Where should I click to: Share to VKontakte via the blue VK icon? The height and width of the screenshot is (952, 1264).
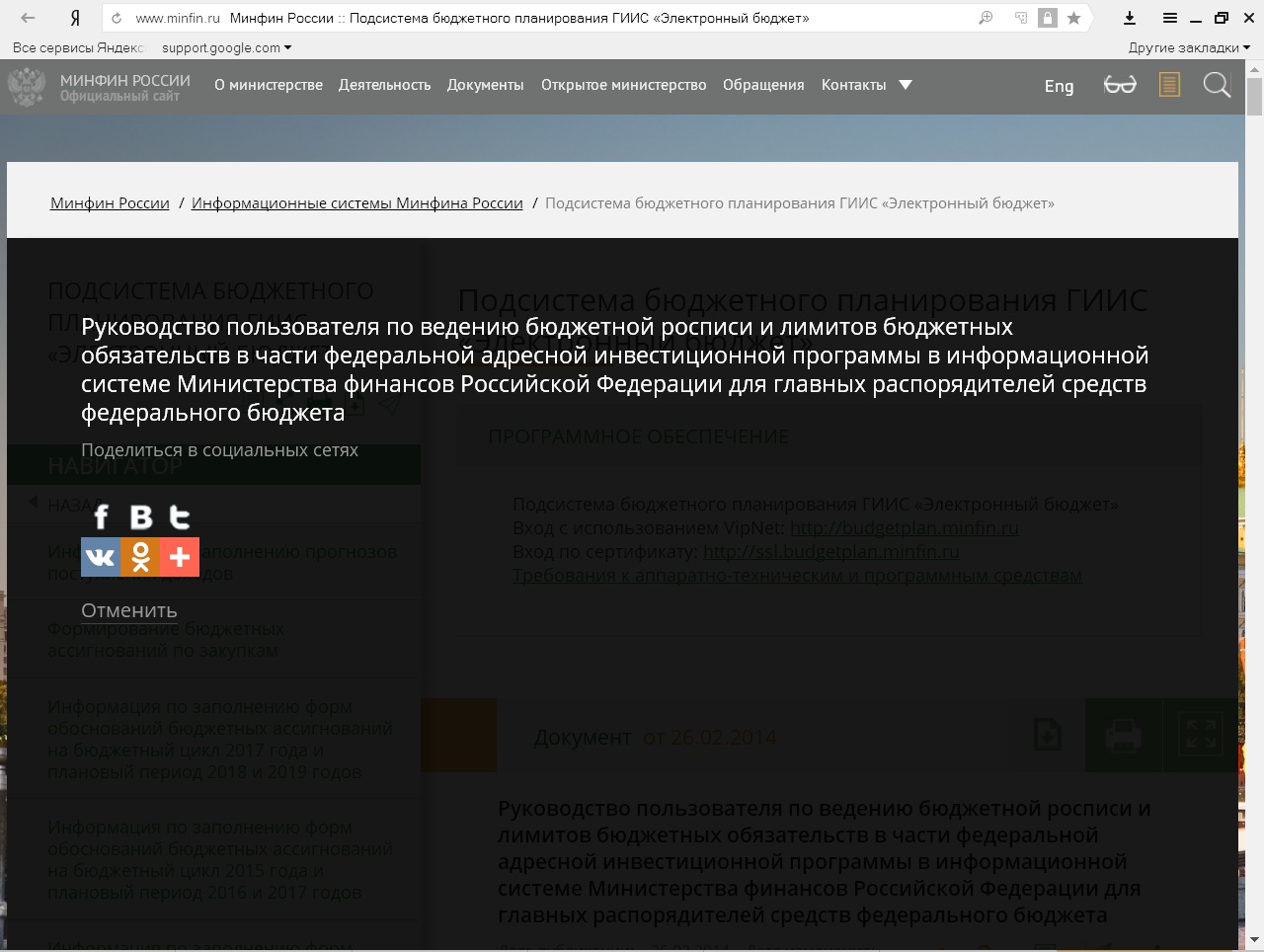tap(101, 557)
